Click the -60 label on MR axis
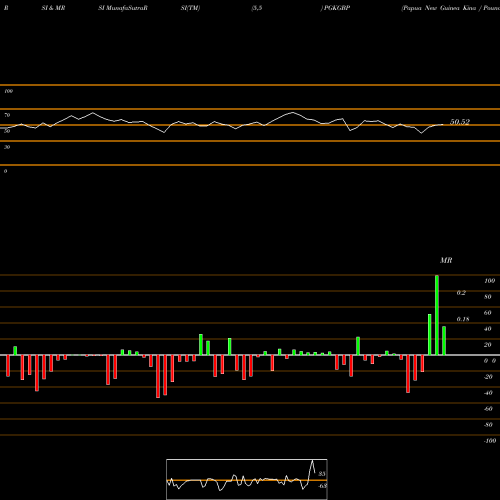500x500 pixels. click(x=488, y=409)
